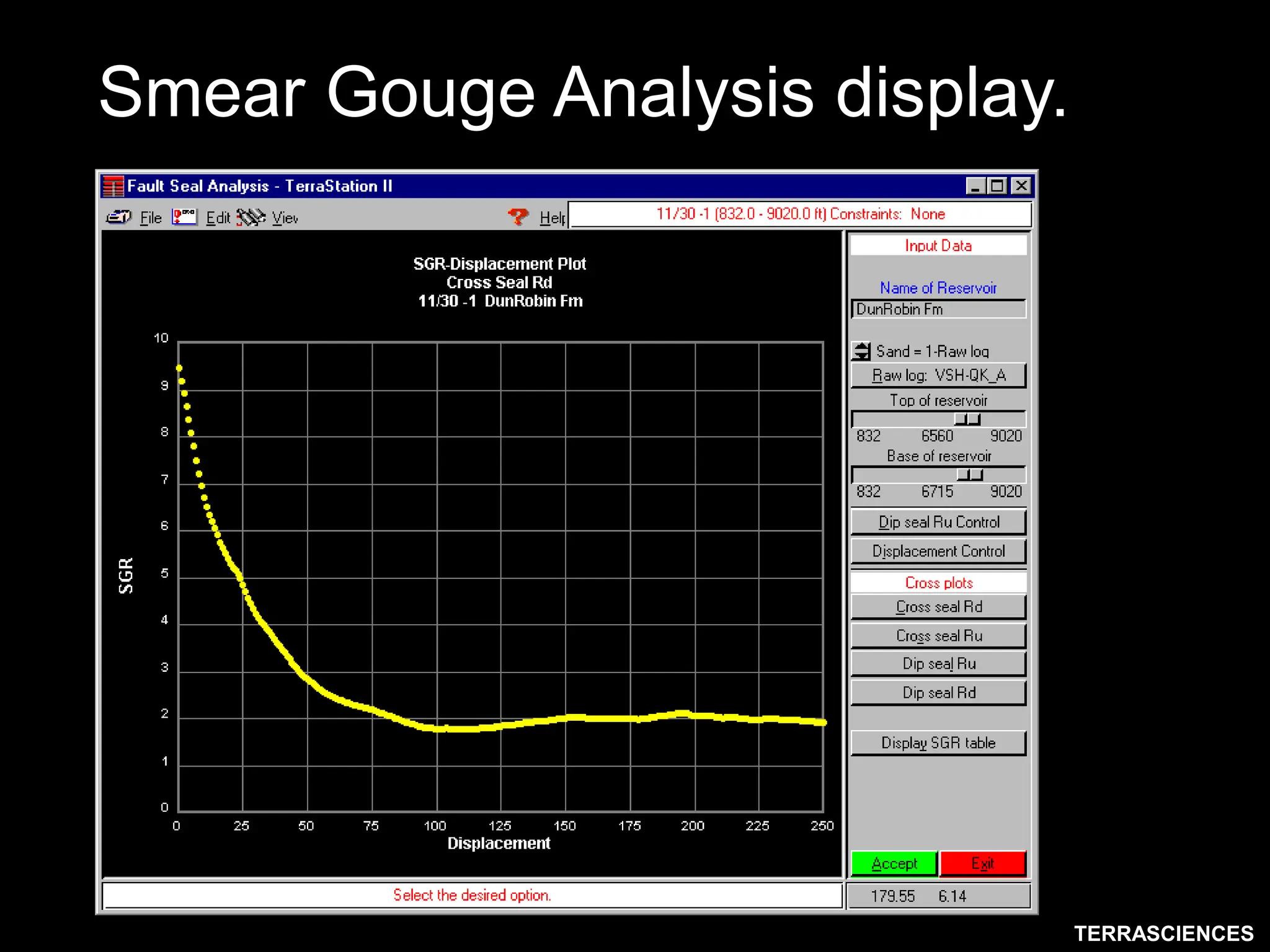This screenshot has height=952, width=1270.
Task: Toggle the Sand = 1-Raw log spinner arrows
Action: tap(861, 351)
